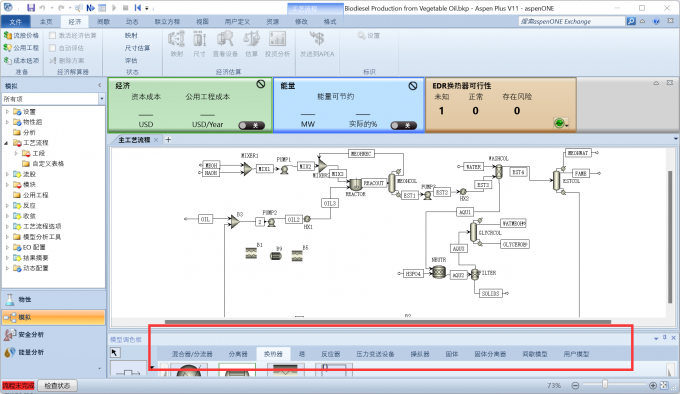Screen dimensions: 680x394
Task: Open cost options (成本选项) in ribbon
Action: (21, 60)
